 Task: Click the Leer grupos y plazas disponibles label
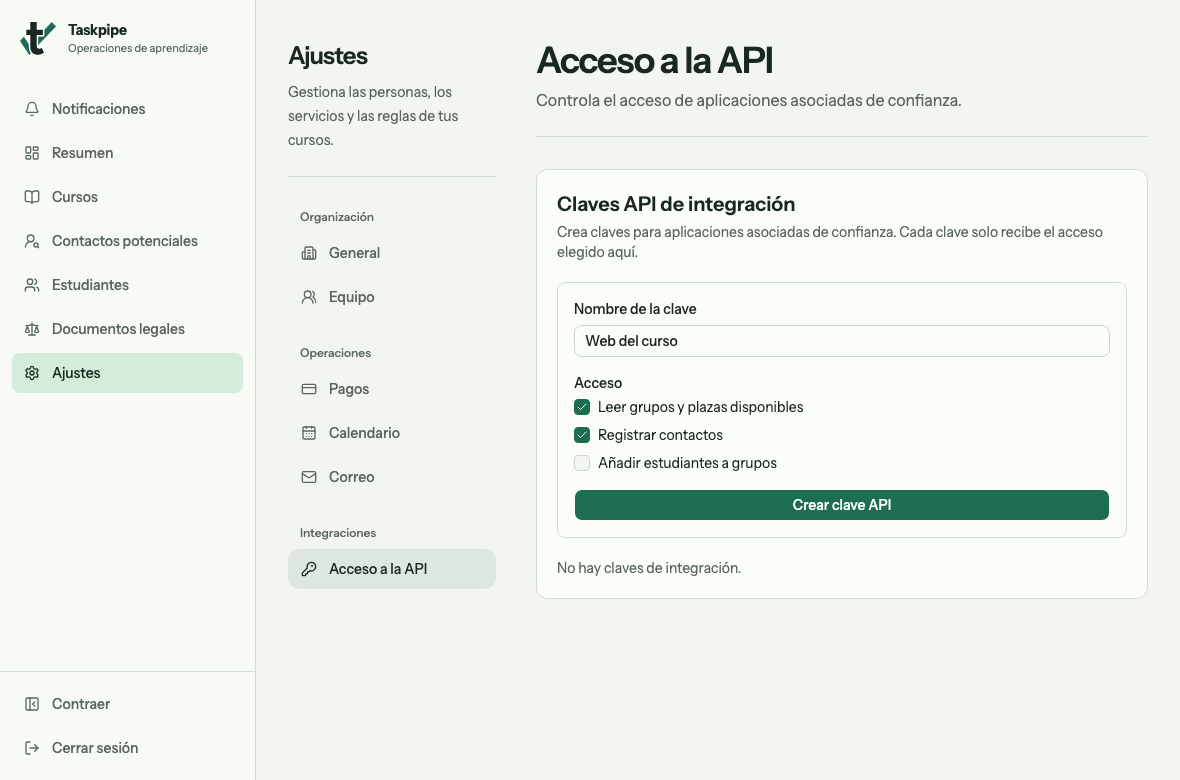point(700,407)
